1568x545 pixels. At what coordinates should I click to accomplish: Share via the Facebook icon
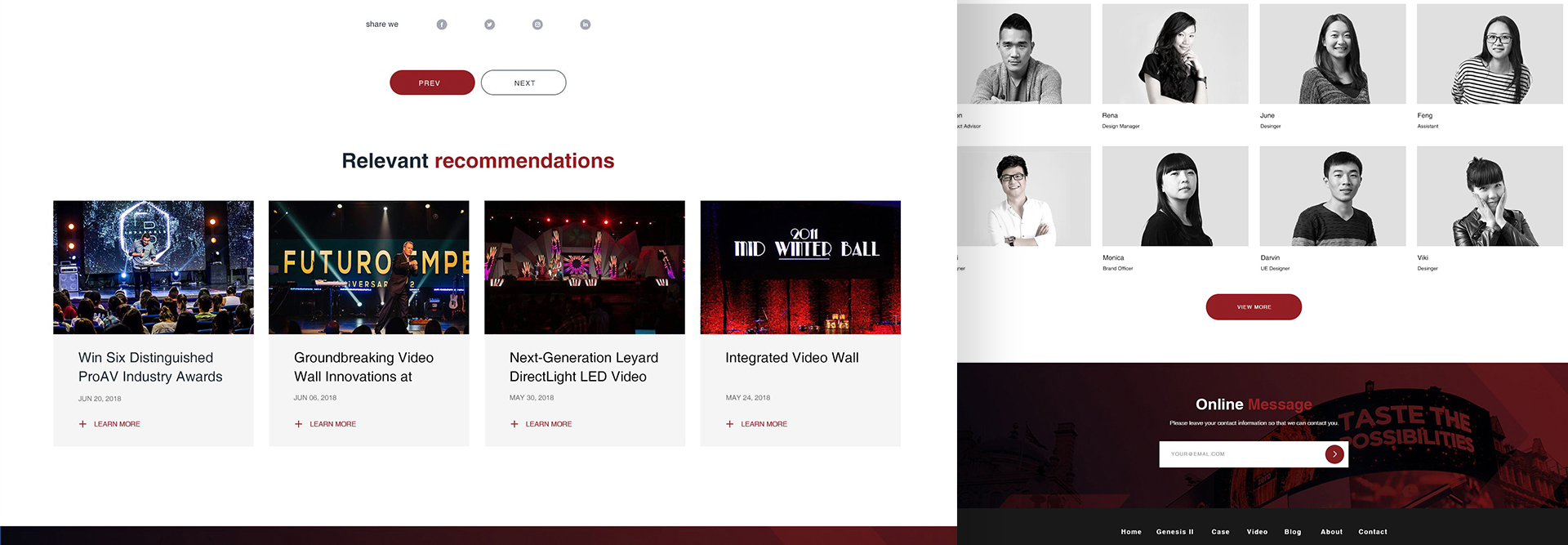pos(442,25)
